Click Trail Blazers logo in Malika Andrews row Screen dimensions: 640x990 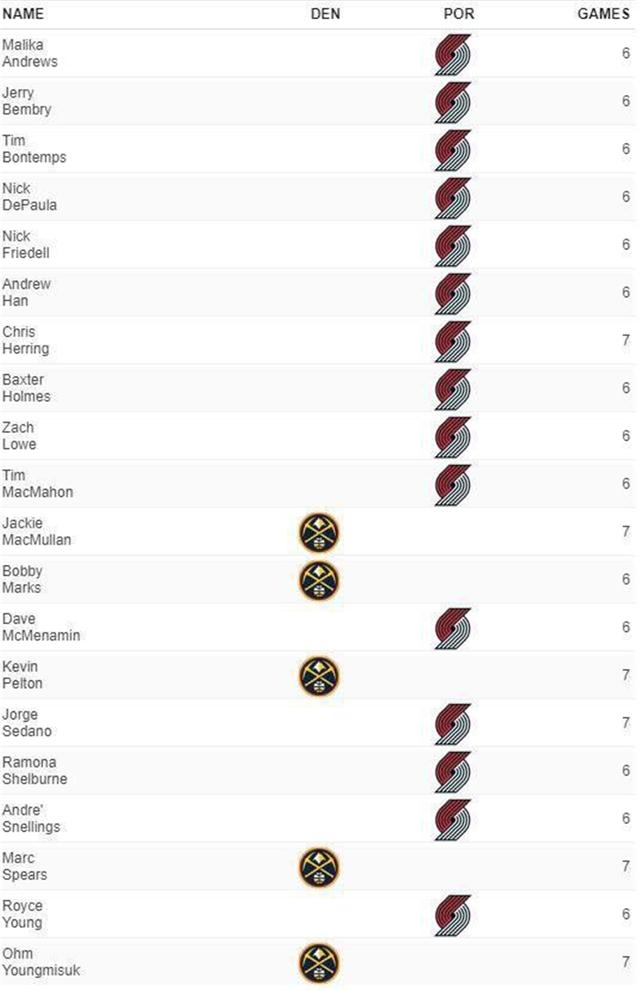(453, 54)
